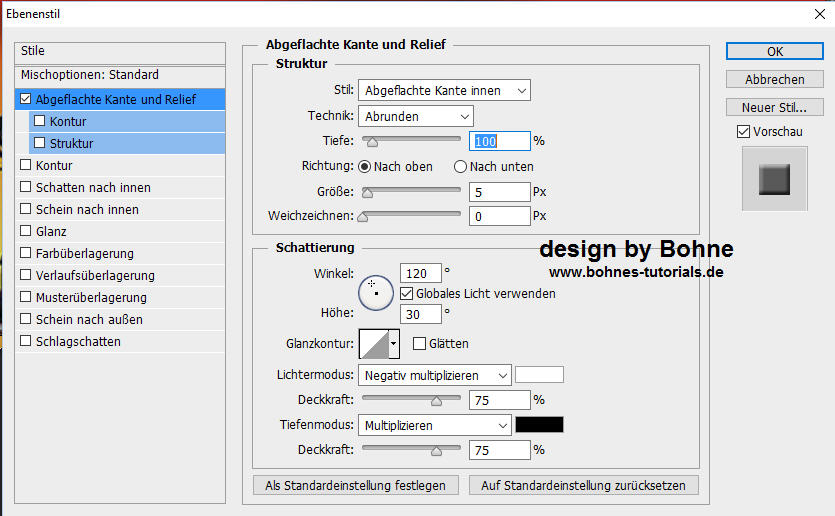Click the black Tiefenmodus color swatch
Viewport: 835px width, 516px height.
point(539,425)
